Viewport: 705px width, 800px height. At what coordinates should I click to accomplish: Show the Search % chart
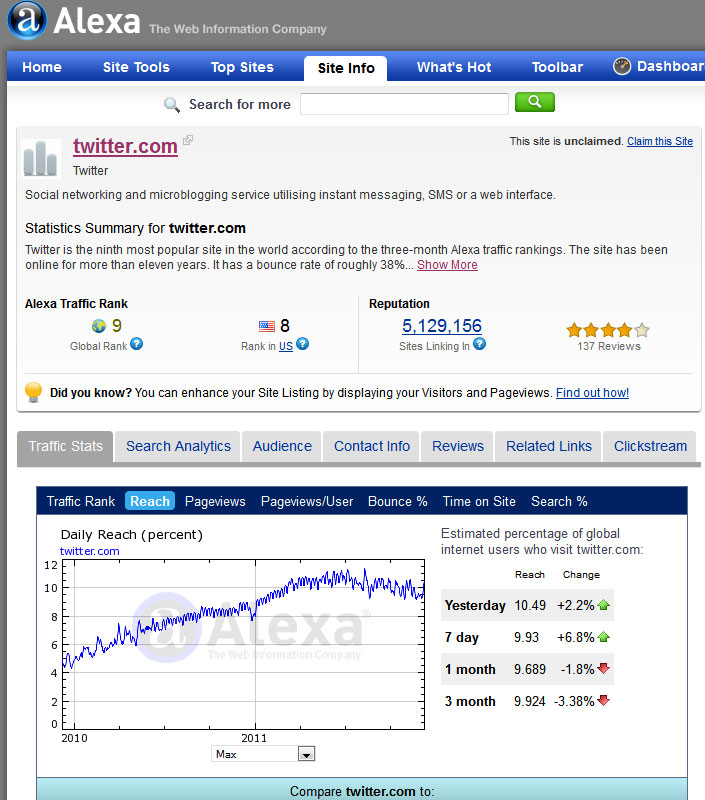559,502
